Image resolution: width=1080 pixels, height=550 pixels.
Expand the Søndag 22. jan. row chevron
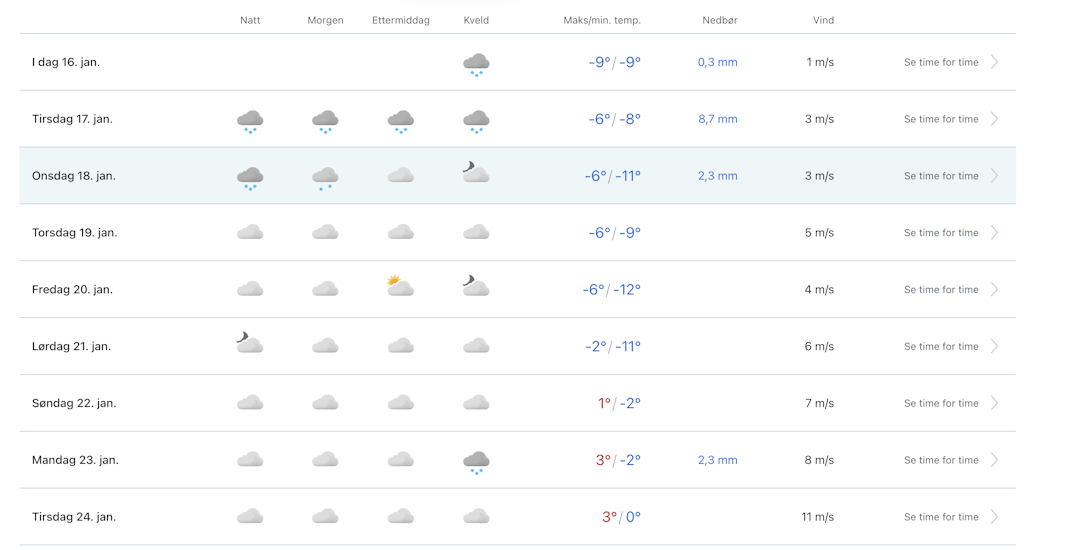(994, 403)
